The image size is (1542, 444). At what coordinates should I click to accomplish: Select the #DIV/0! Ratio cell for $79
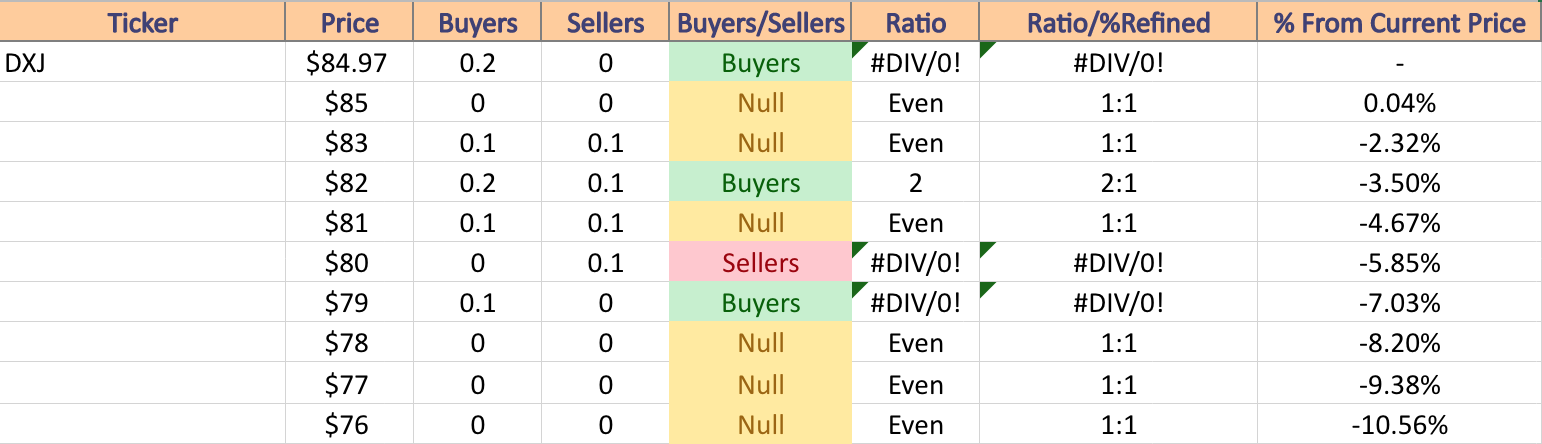(915, 303)
